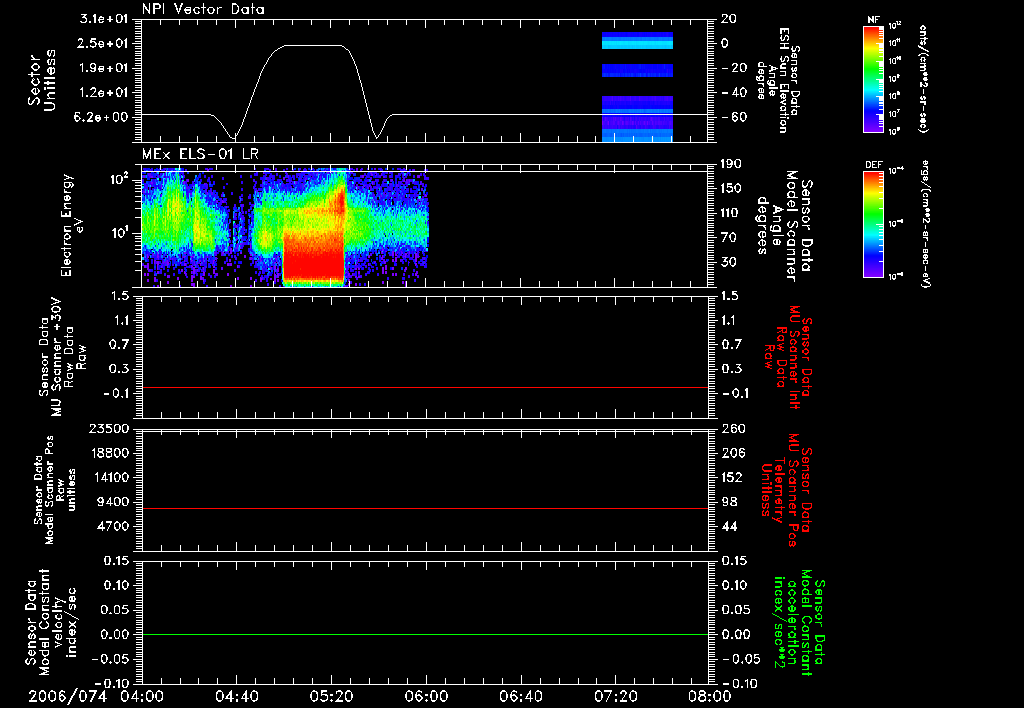Click the '-60' sun elevation tick label
Viewport: 1024px width, 708px height.
[x=729, y=117]
